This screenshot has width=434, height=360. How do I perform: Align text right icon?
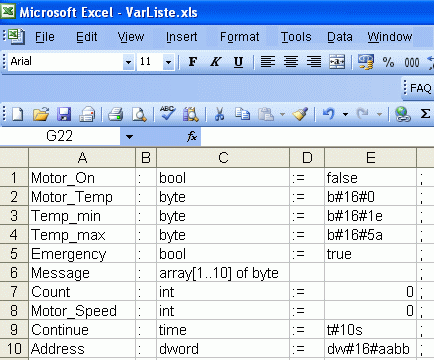(x=314, y=62)
